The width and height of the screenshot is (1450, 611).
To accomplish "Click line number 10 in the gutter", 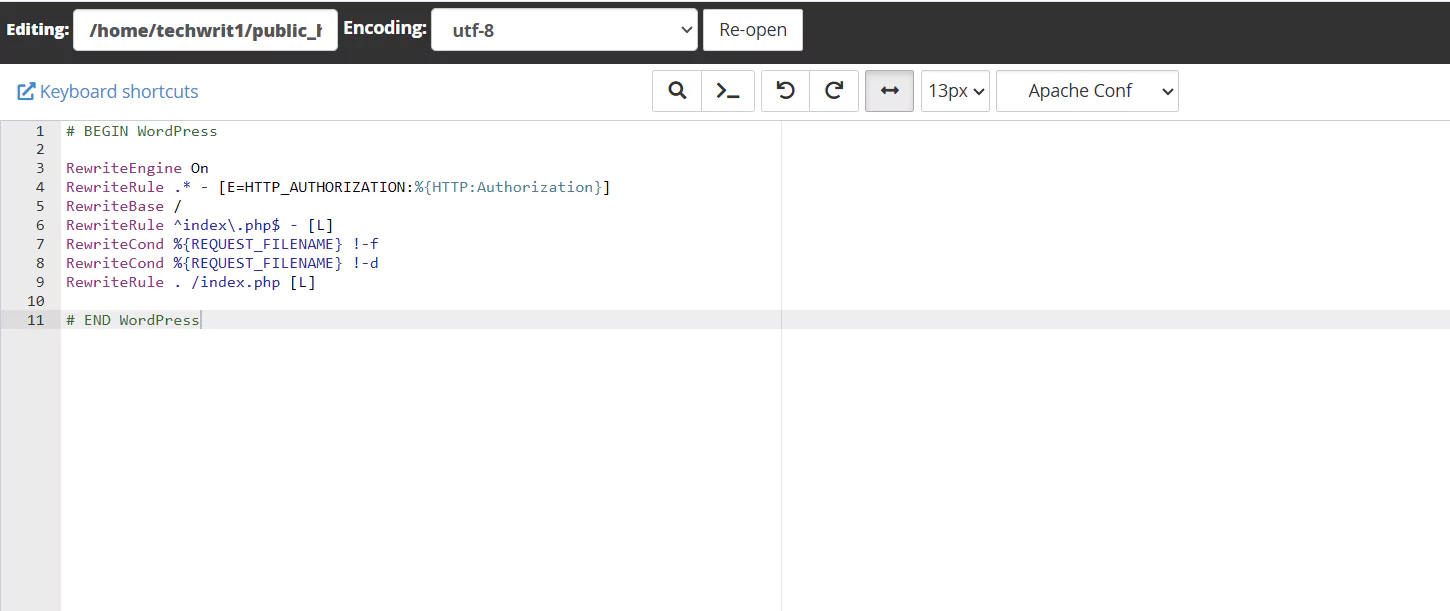I will pos(37,301).
